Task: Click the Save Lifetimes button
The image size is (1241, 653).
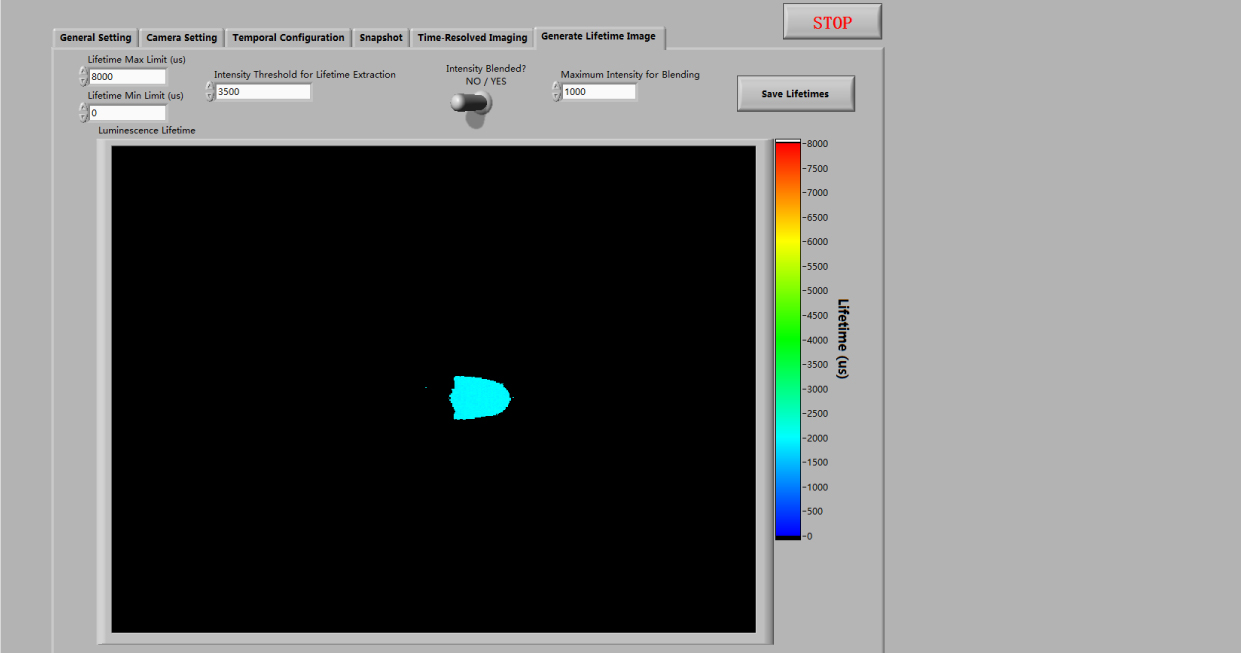Action: click(x=795, y=94)
